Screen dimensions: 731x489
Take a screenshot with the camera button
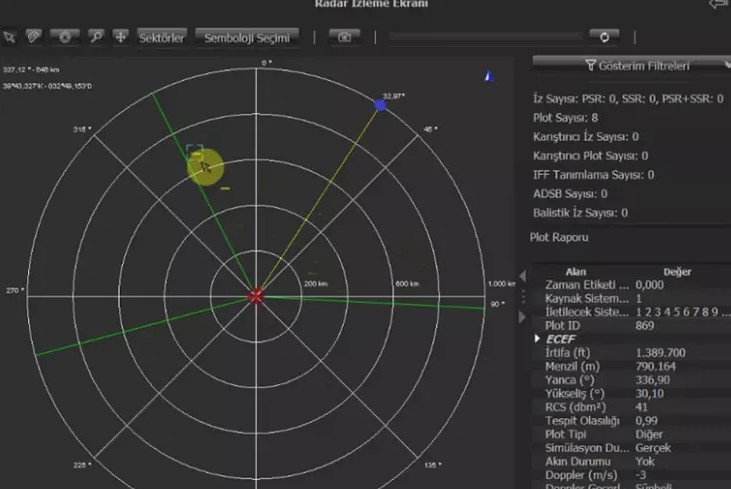coord(344,37)
